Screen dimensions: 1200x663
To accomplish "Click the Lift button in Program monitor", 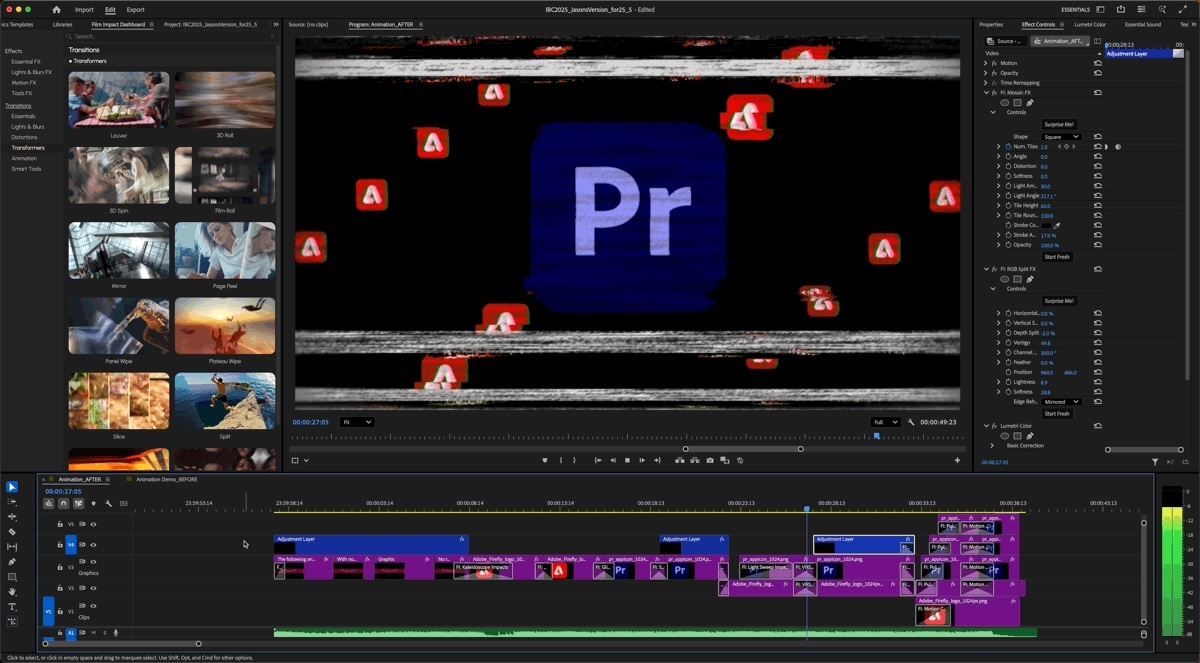I will 680,460.
